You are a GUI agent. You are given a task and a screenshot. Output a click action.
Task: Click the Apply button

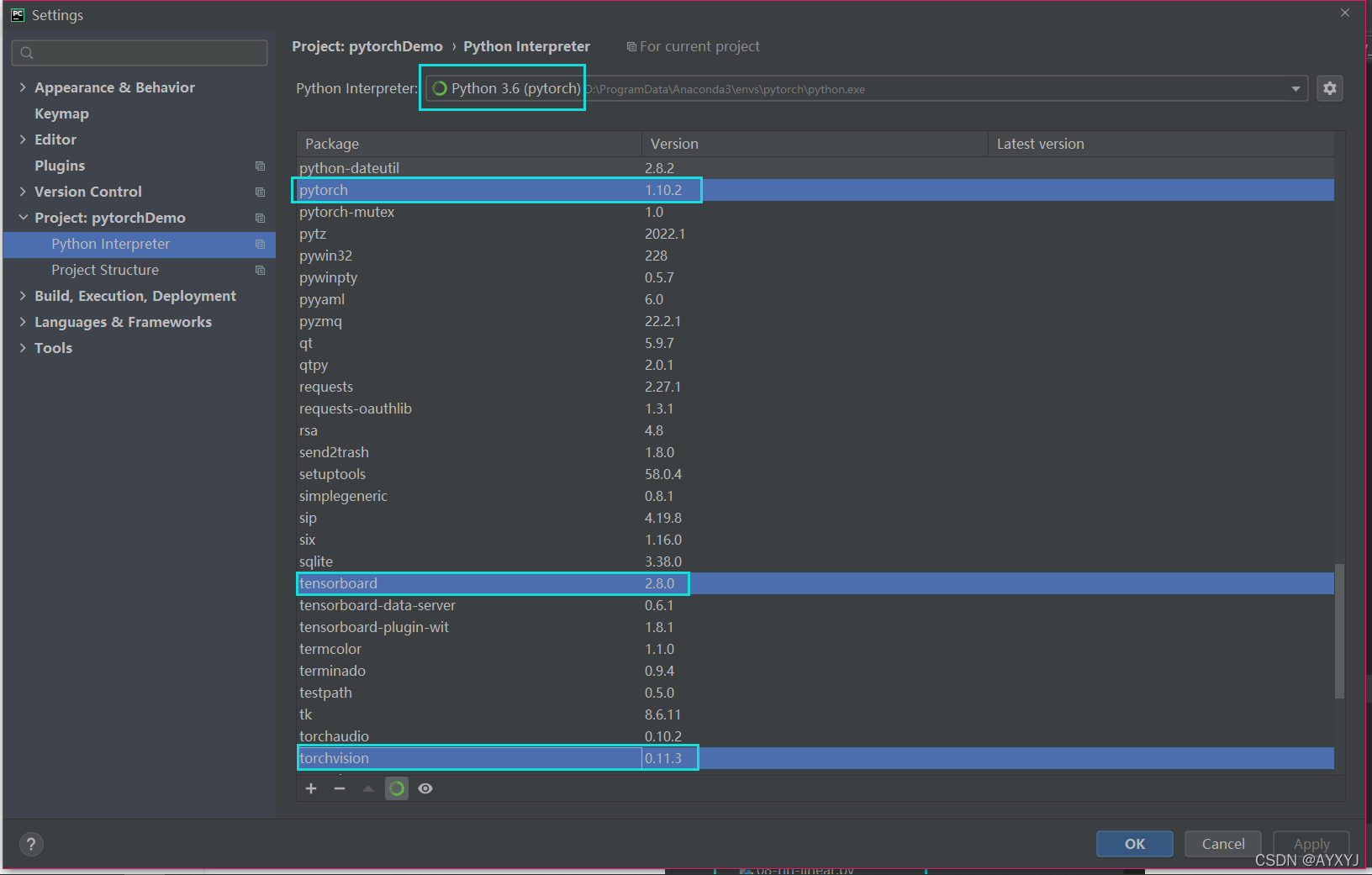(x=1311, y=844)
